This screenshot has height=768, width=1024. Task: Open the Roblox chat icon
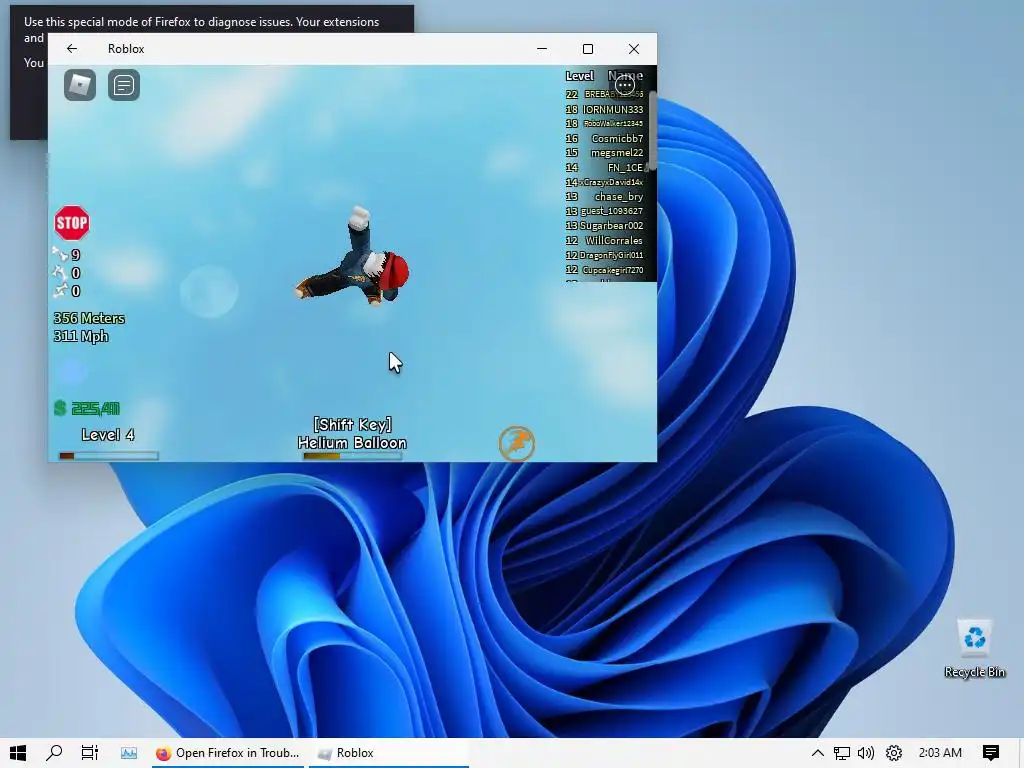coord(123,85)
